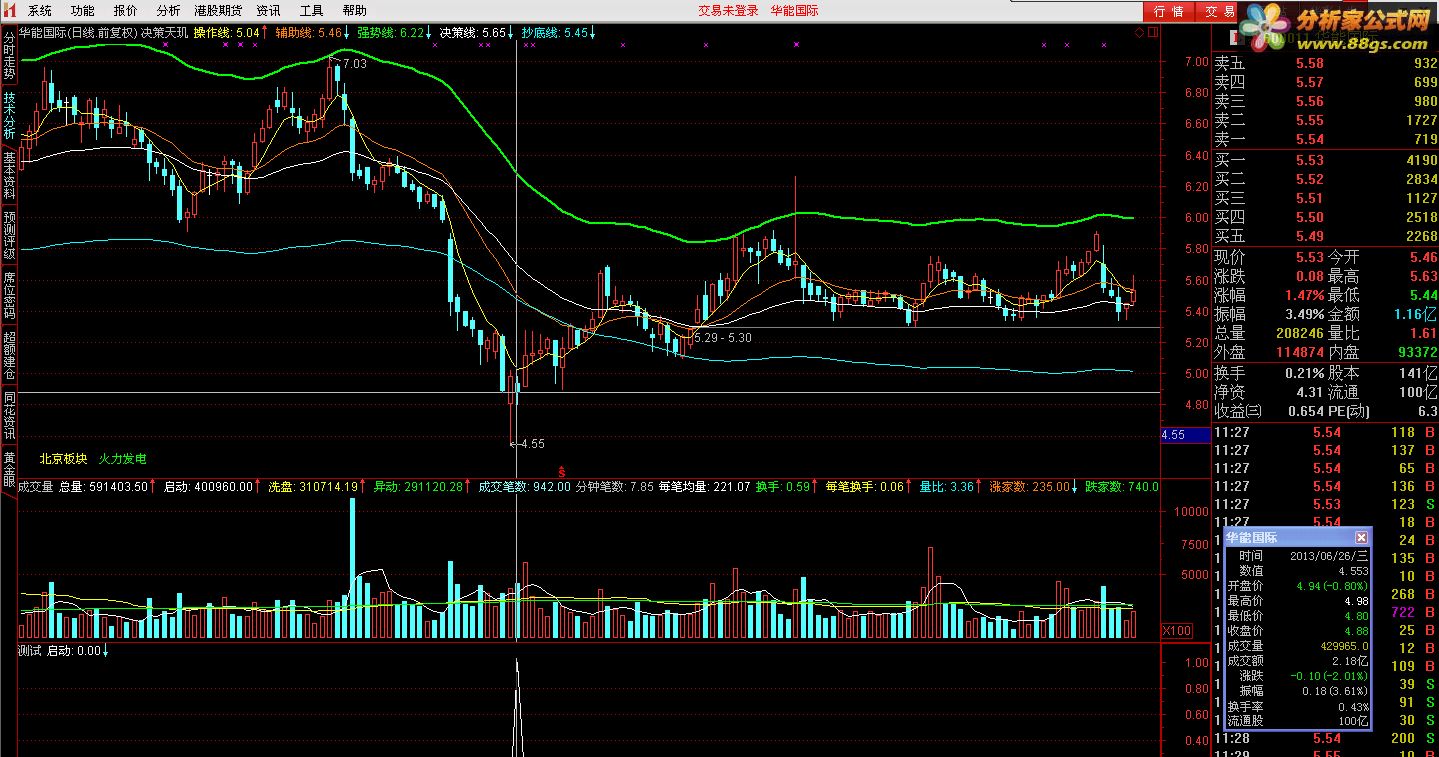Click the 卖五 order book row
The width and height of the screenshot is (1439, 757).
[1325, 64]
